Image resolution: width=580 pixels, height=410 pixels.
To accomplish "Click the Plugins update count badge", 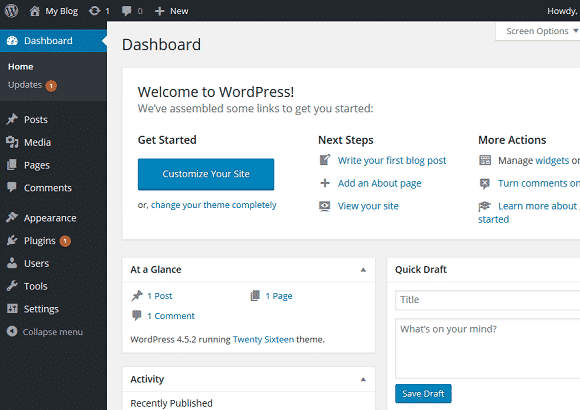I will pos(65,241).
